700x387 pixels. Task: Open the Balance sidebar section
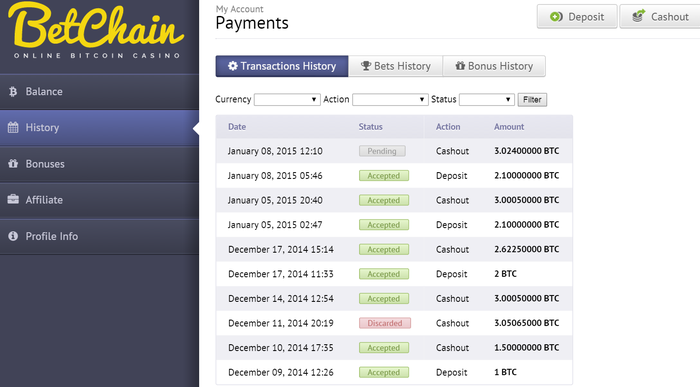[99, 92]
